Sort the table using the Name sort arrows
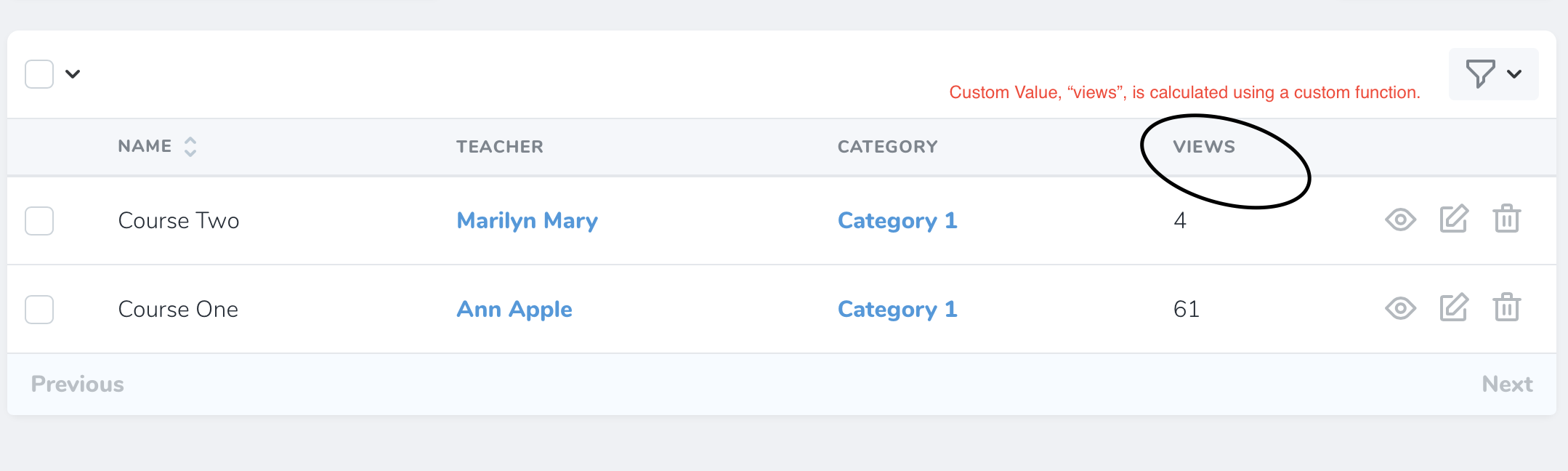This screenshot has height=471, width=1568. (190, 146)
